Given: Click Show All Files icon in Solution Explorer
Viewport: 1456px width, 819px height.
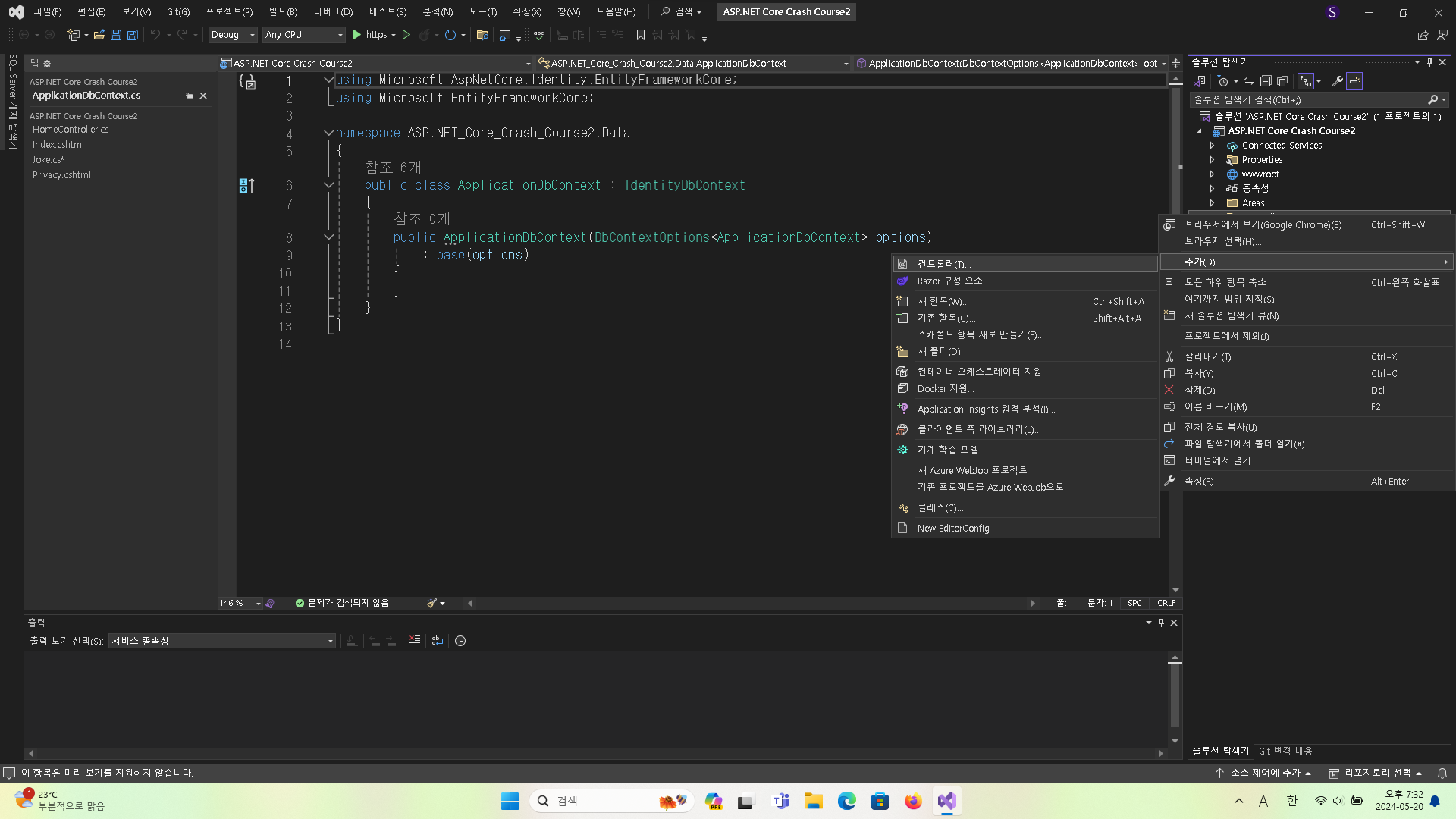Looking at the screenshot, I should point(1282,81).
